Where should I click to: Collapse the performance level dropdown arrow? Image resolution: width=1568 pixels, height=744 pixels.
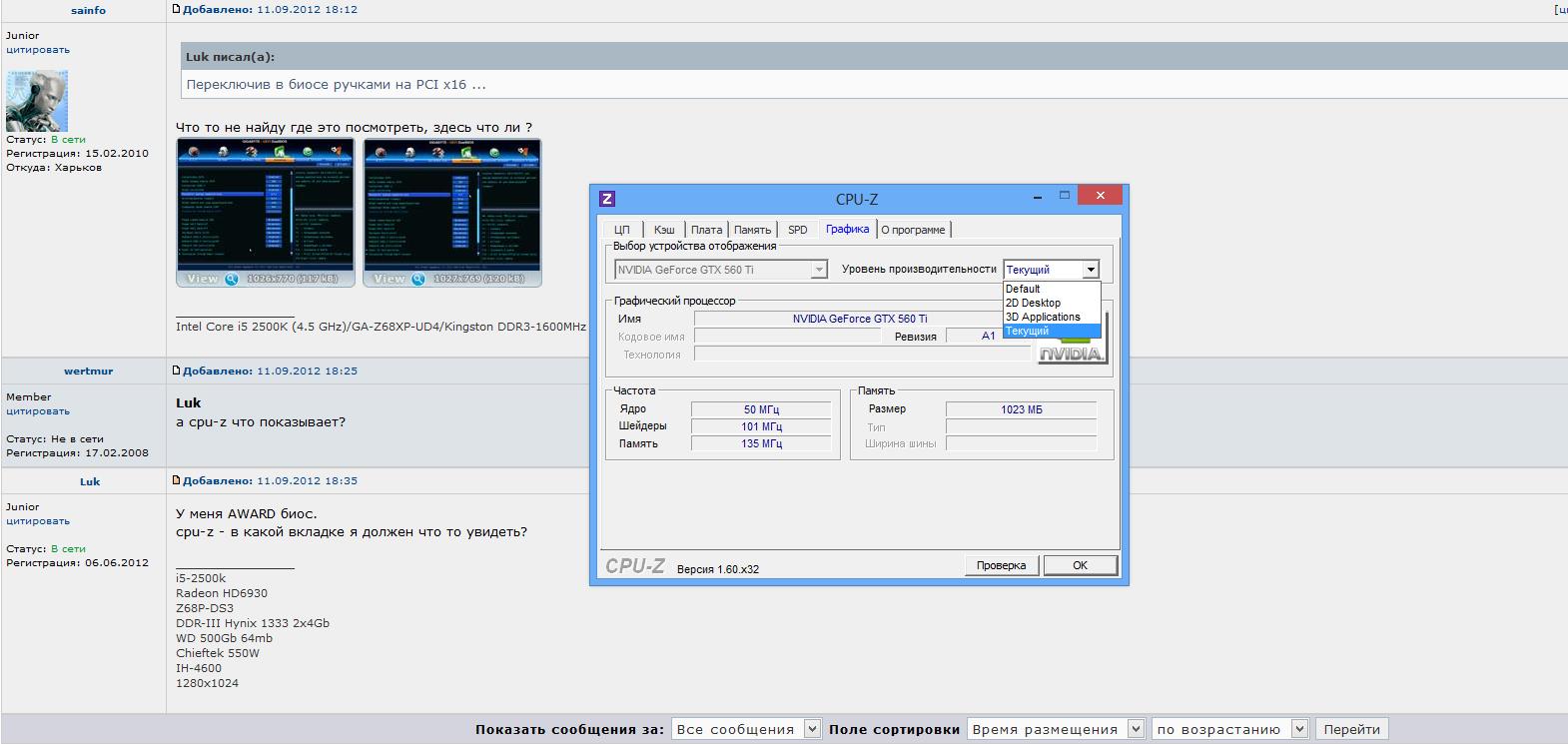(x=1091, y=270)
